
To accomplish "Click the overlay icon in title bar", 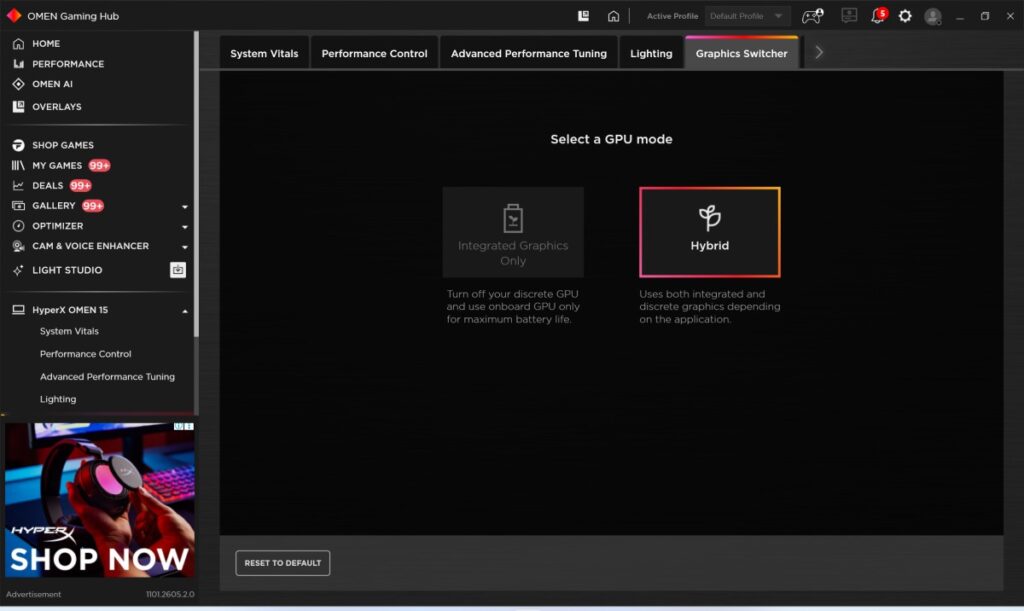I will (583, 16).
